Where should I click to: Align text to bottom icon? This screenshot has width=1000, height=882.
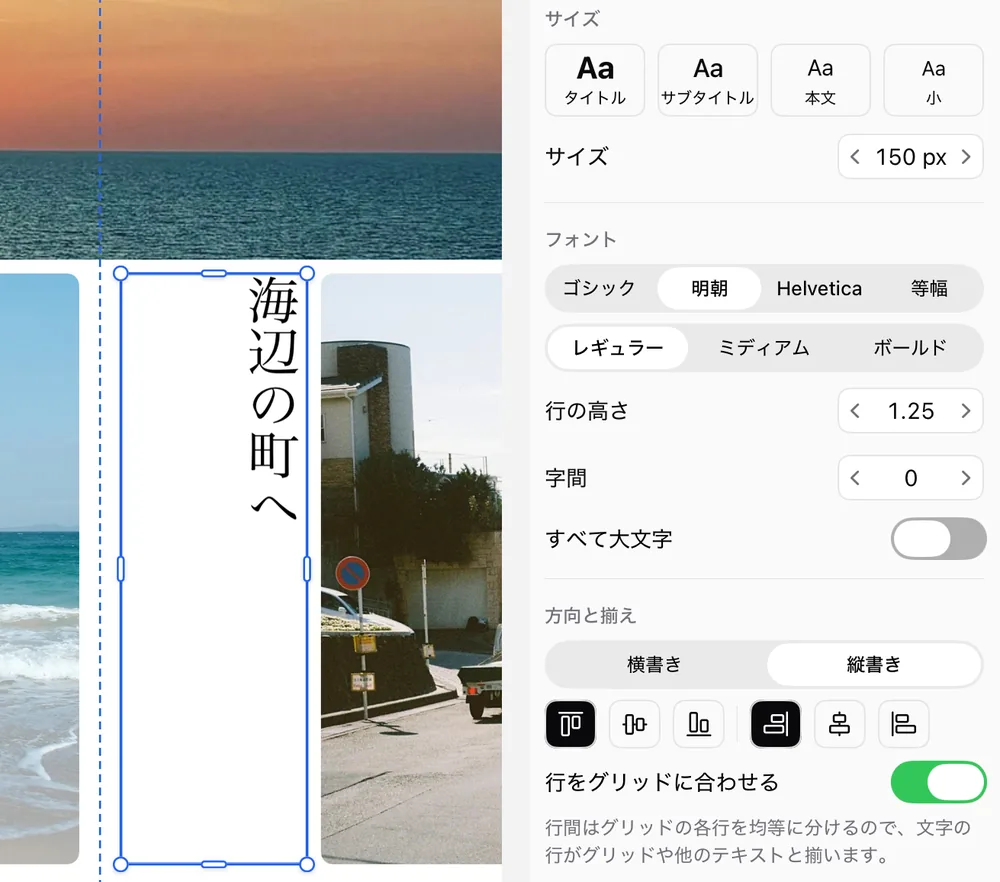(698, 724)
